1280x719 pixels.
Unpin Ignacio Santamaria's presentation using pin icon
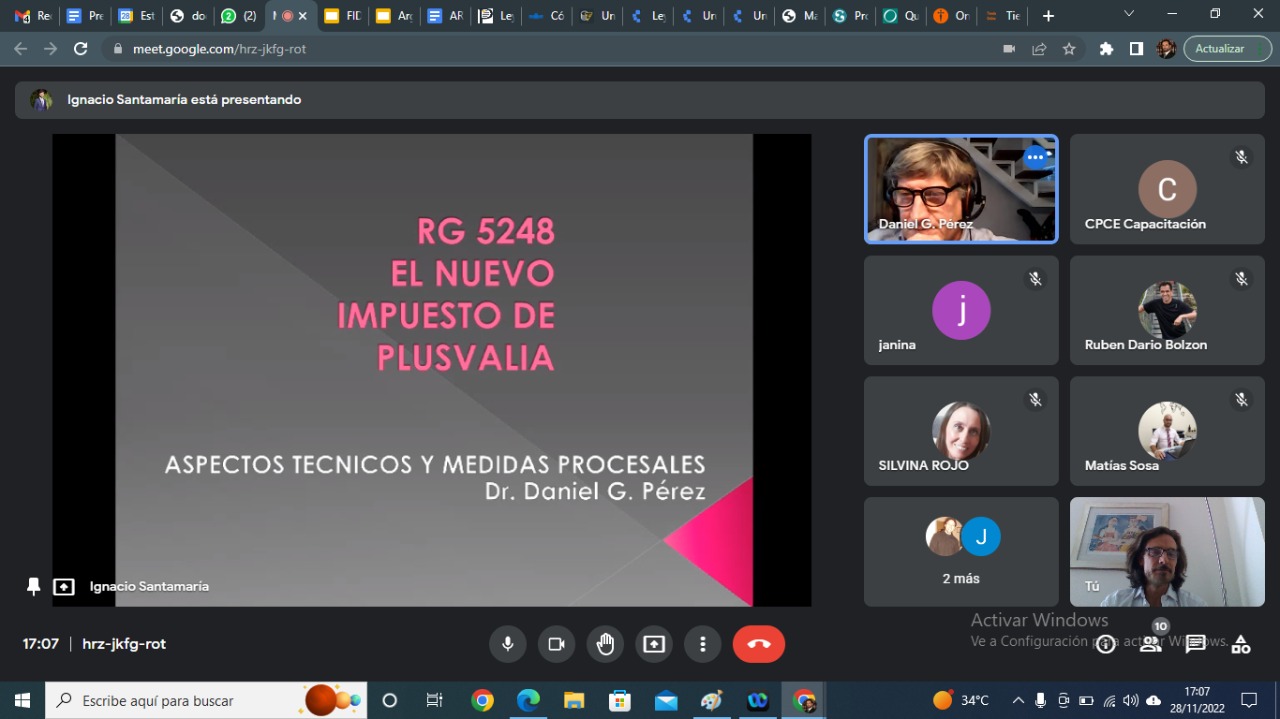point(33,587)
